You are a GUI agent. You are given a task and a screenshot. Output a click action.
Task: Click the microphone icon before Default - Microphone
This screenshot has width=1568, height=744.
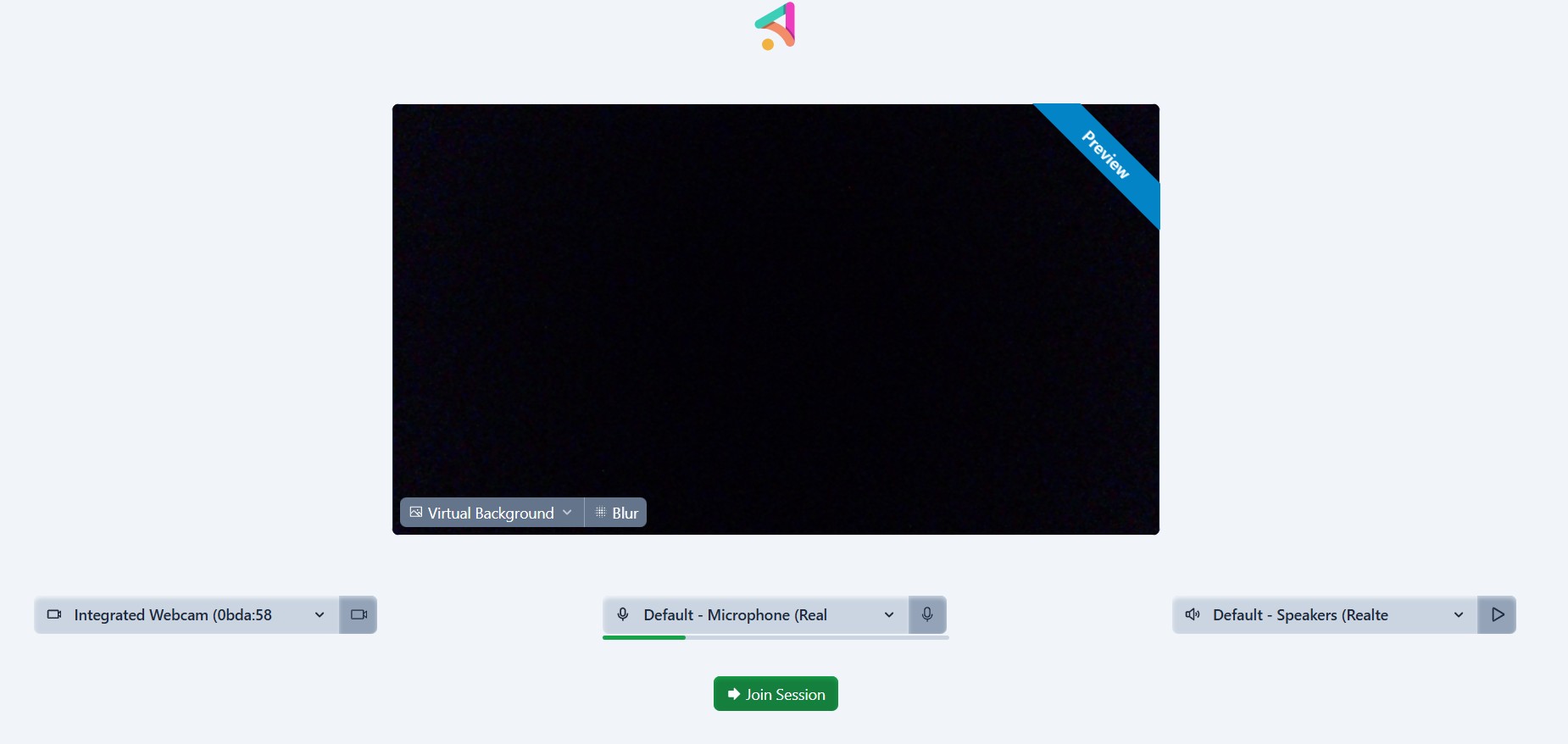coord(623,614)
